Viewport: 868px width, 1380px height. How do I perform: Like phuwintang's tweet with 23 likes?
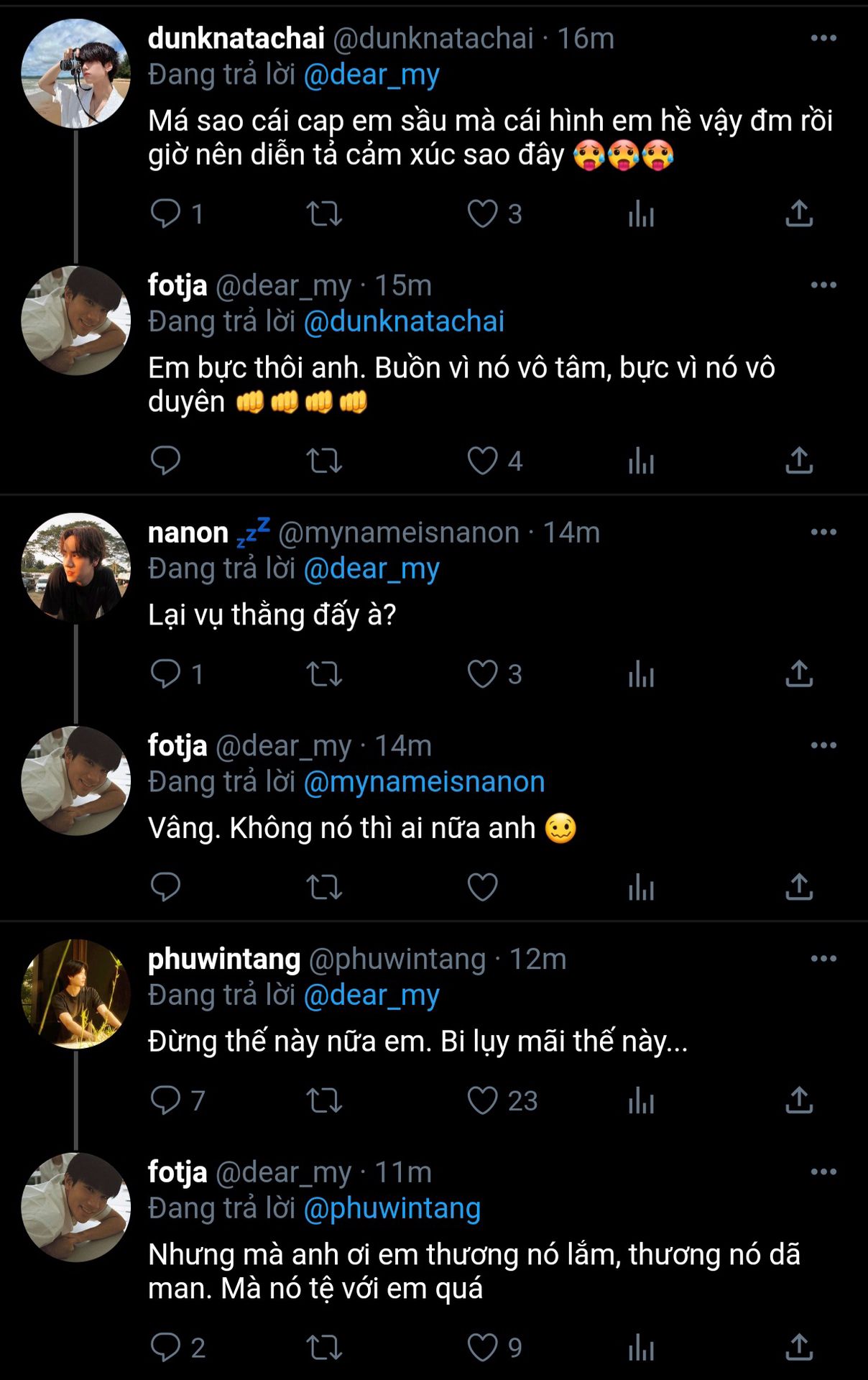[483, 1100]
